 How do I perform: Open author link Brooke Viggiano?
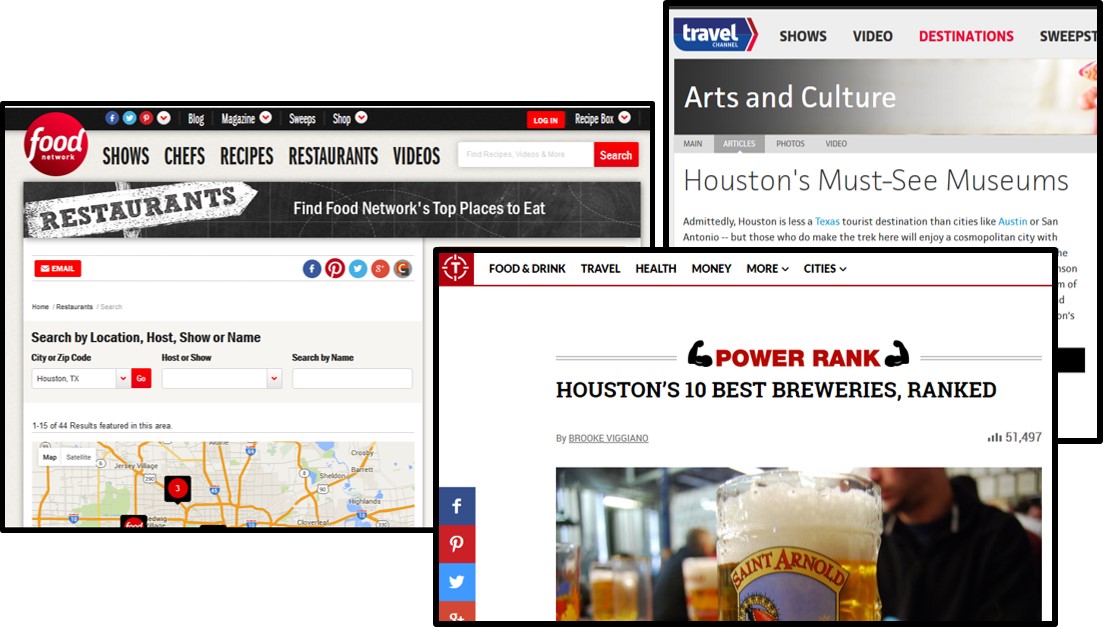[608, 438]
